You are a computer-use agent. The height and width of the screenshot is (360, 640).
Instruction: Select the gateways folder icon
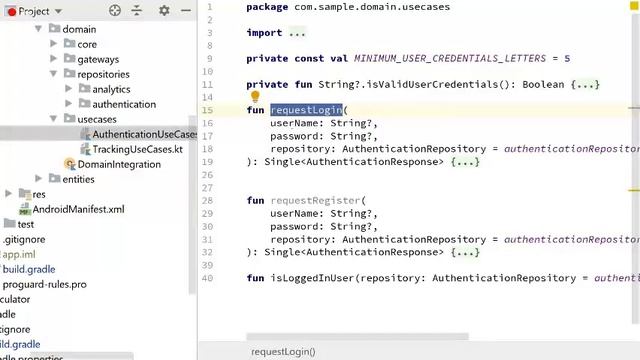(x=69, y=58)
